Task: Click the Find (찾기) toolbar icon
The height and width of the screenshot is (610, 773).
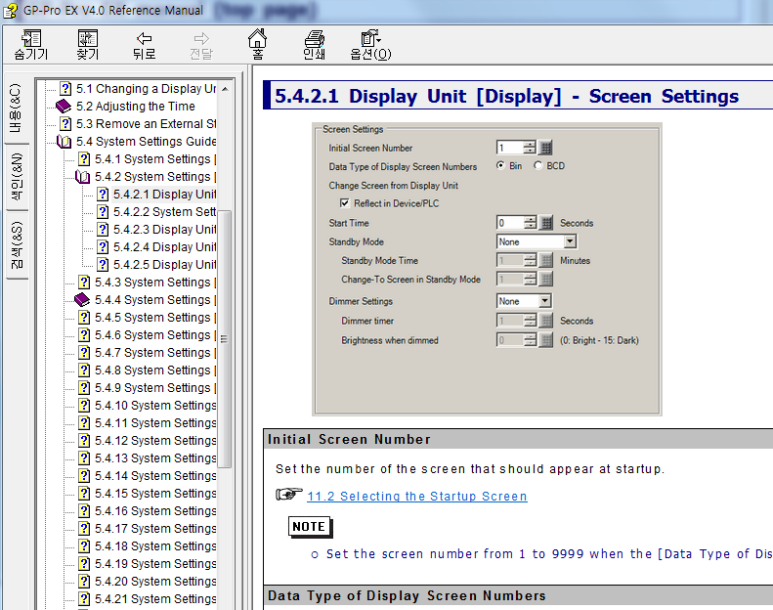Action: tap(88, 38)
